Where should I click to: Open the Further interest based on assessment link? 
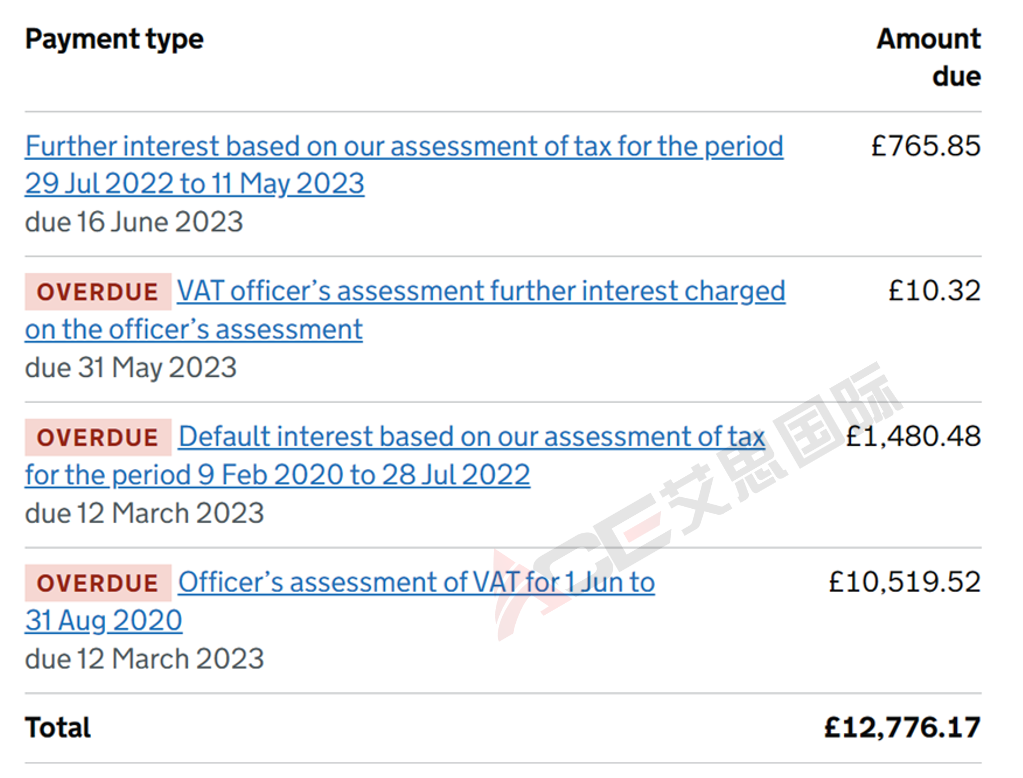tap(404, 147)
